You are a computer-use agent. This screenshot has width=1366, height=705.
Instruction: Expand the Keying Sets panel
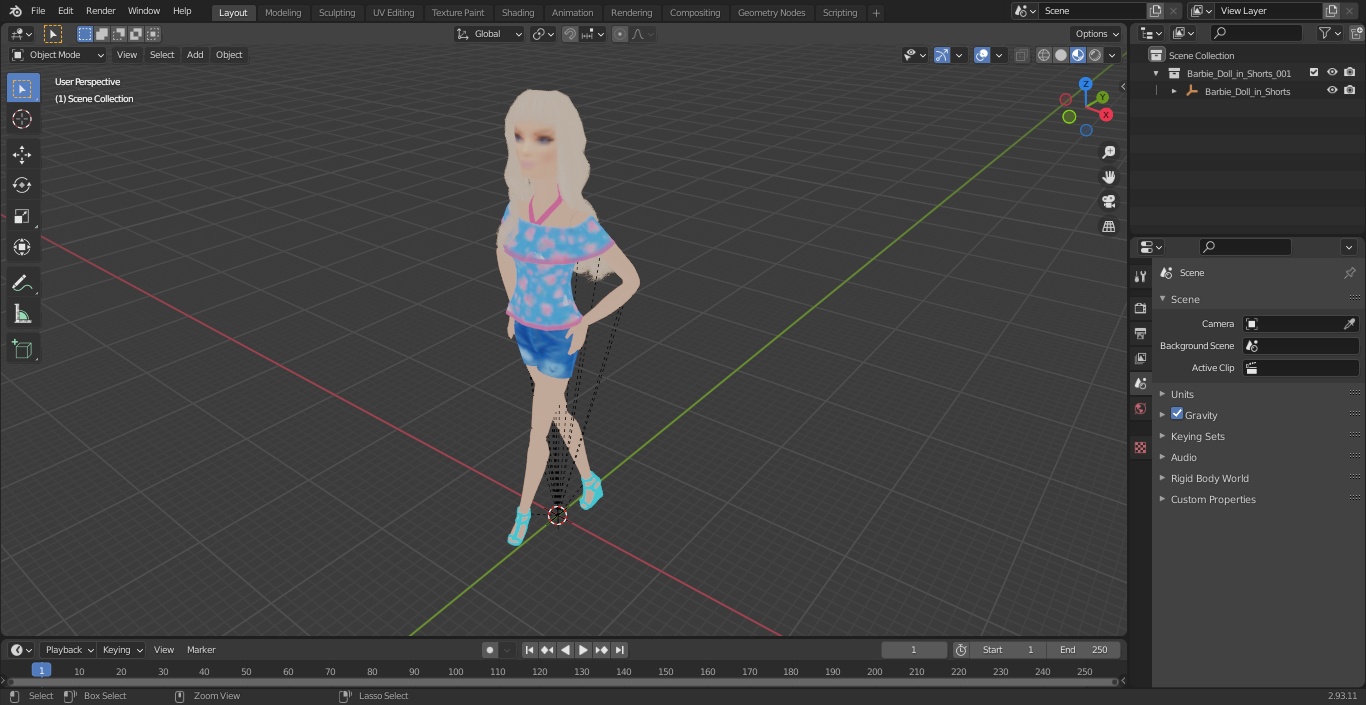[1197, 436]
